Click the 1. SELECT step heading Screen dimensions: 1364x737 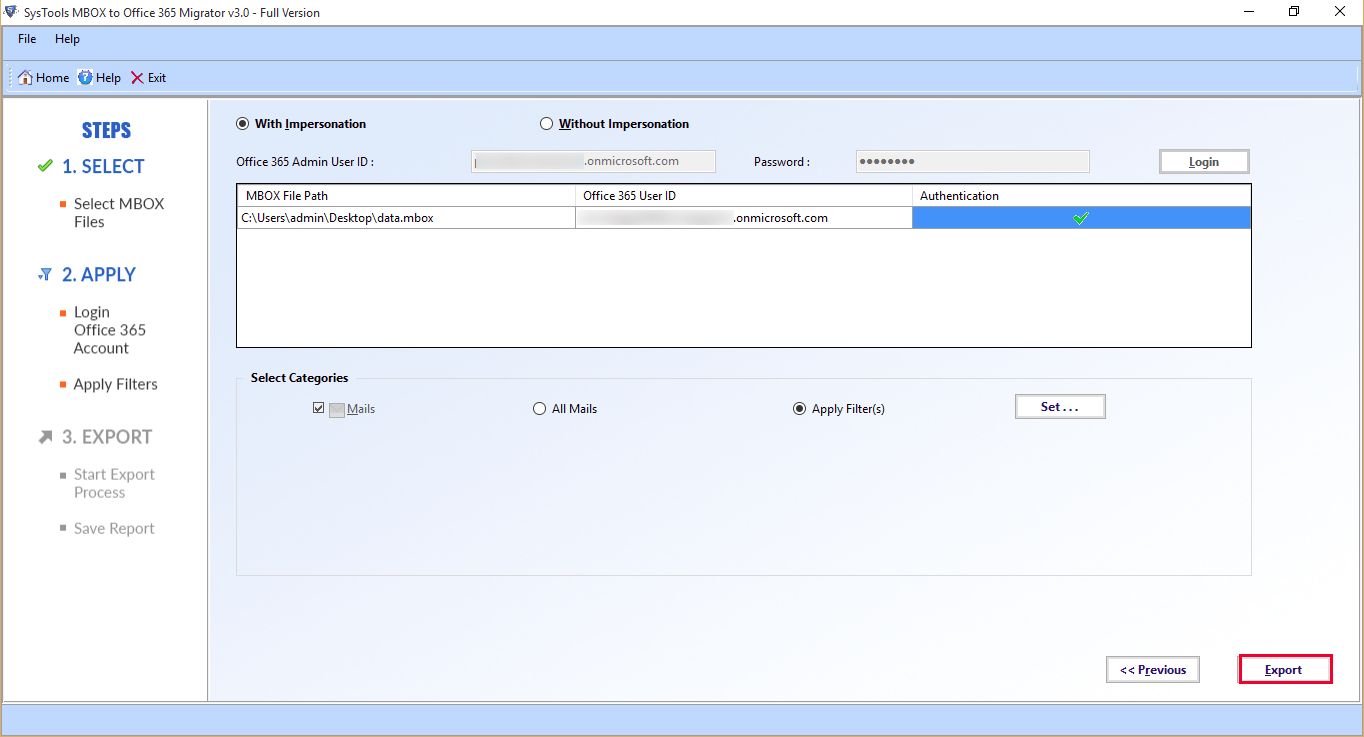point(103,166)
